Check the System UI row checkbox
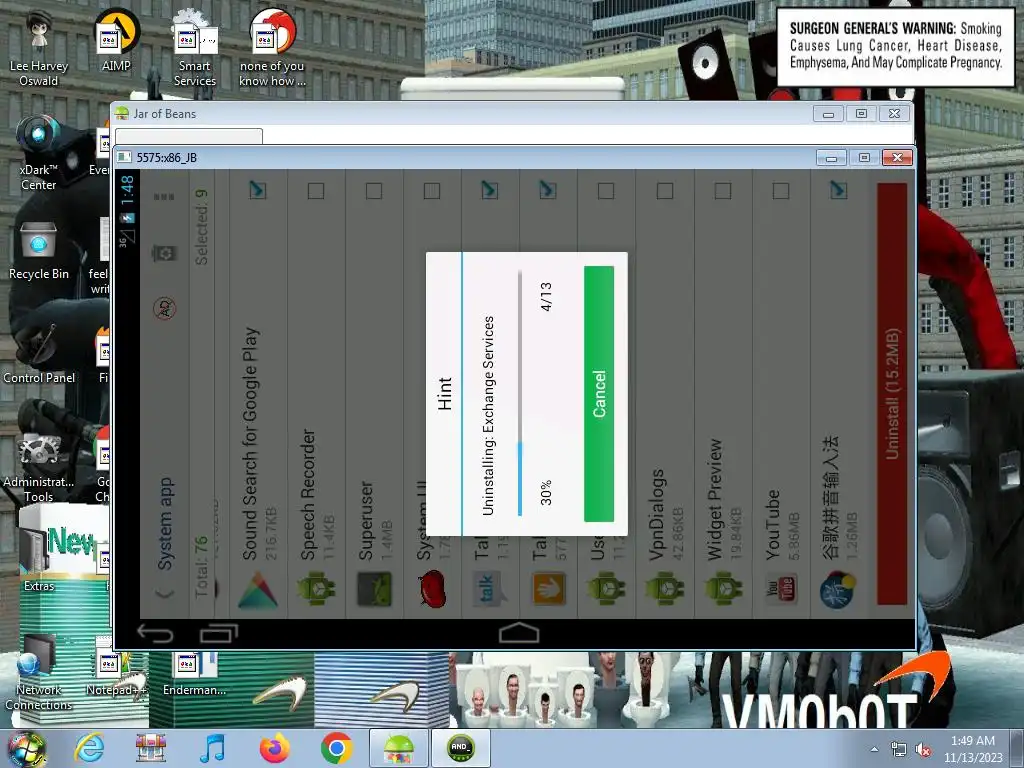The image size is (1024, 768). pos(432,191)
